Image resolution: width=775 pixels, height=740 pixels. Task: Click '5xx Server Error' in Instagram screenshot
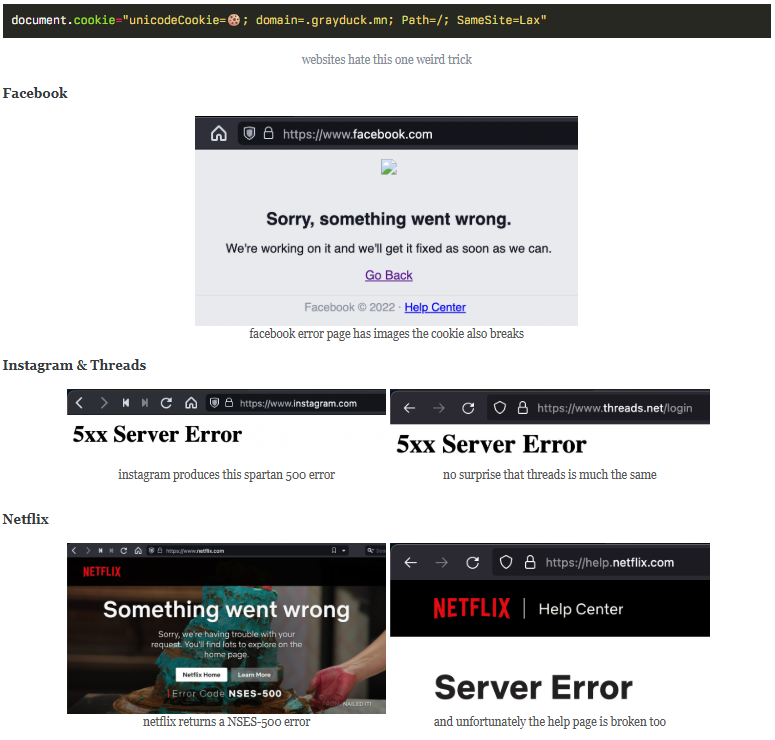point(157,435)
